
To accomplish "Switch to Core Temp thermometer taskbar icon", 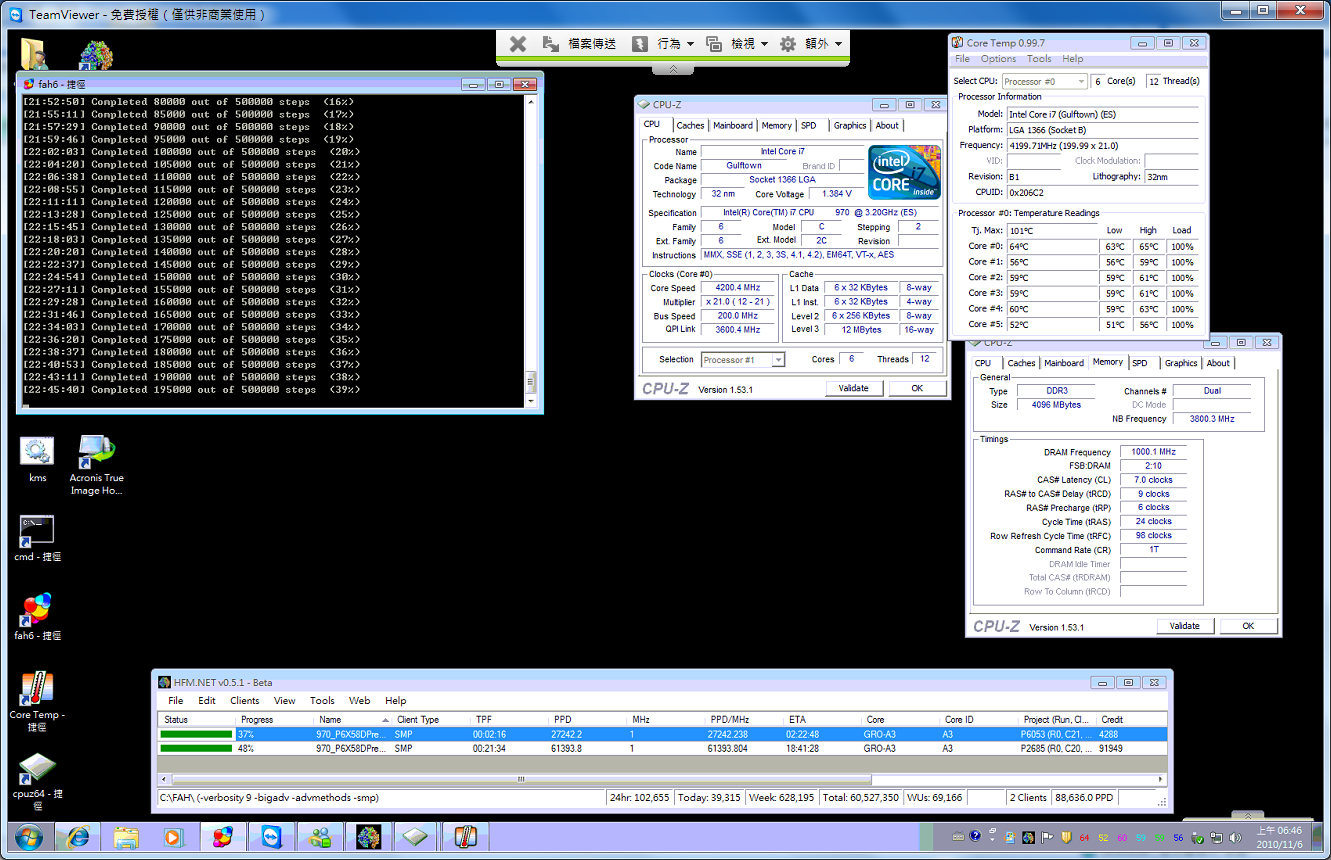I will pyautogui.click(x=465, y=837).
